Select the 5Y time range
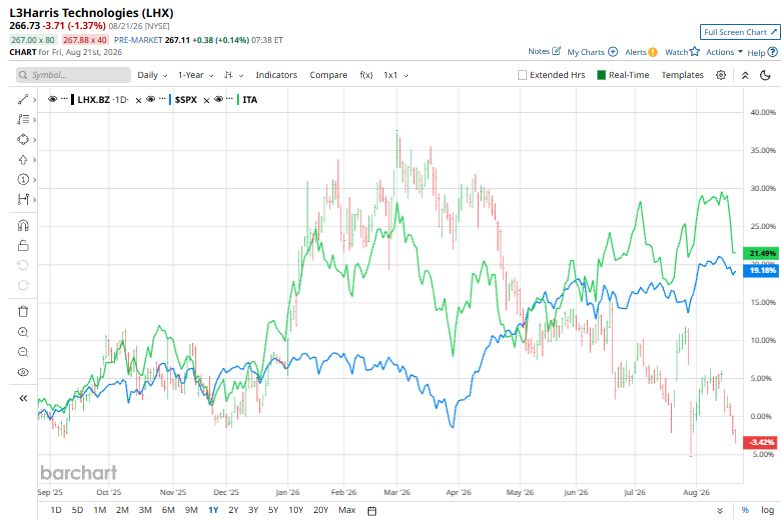782x522 pixels. pos(273,510)
